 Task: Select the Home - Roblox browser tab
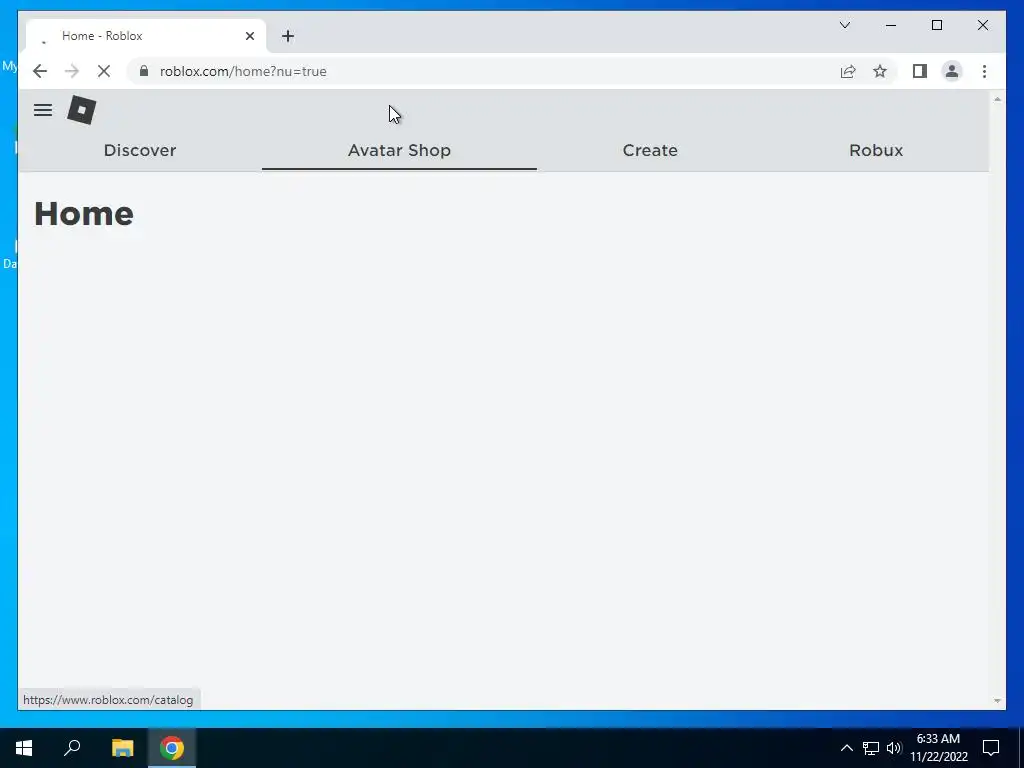click(x=146, y=36)
